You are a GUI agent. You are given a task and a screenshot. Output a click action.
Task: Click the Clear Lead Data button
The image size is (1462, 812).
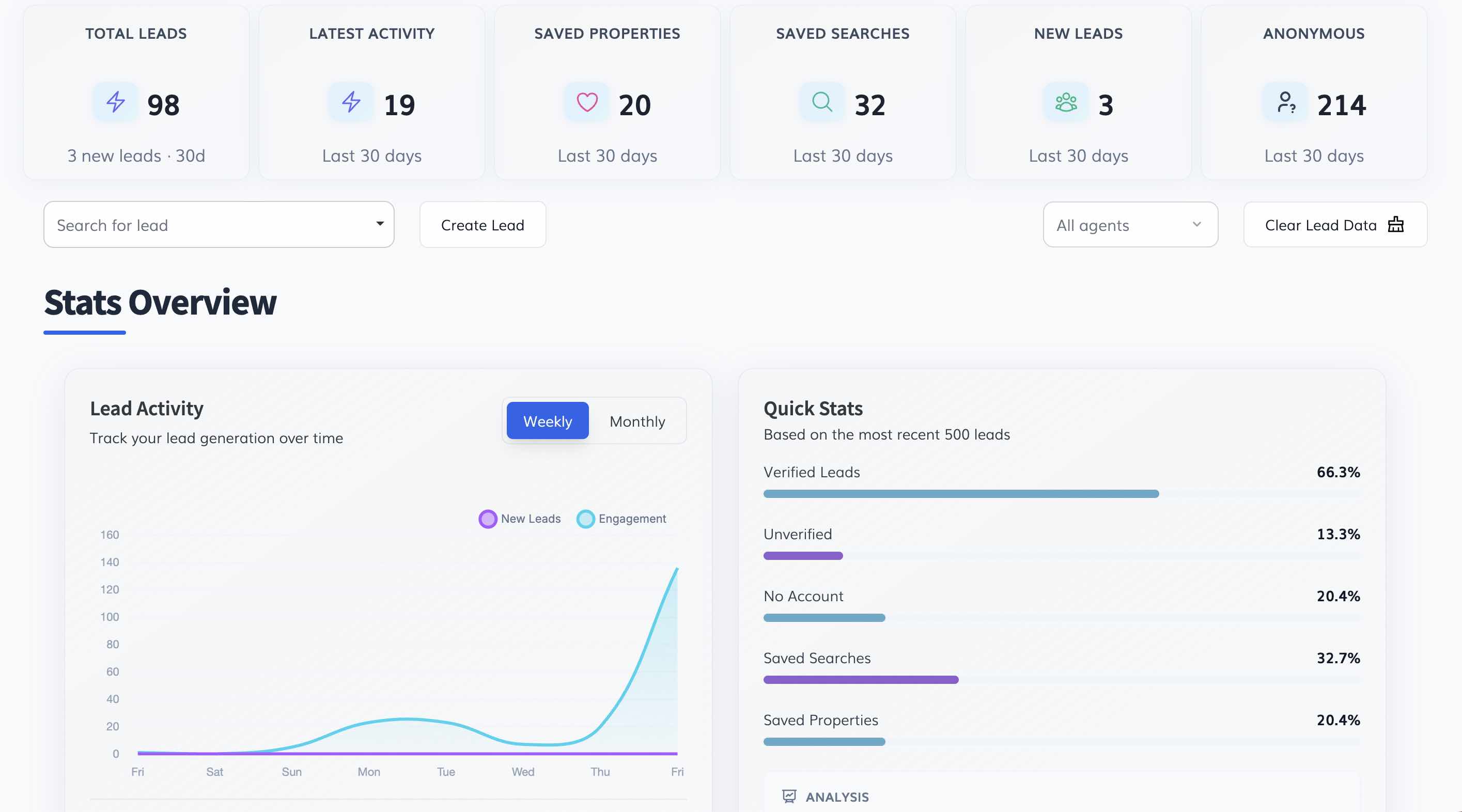1334,225
